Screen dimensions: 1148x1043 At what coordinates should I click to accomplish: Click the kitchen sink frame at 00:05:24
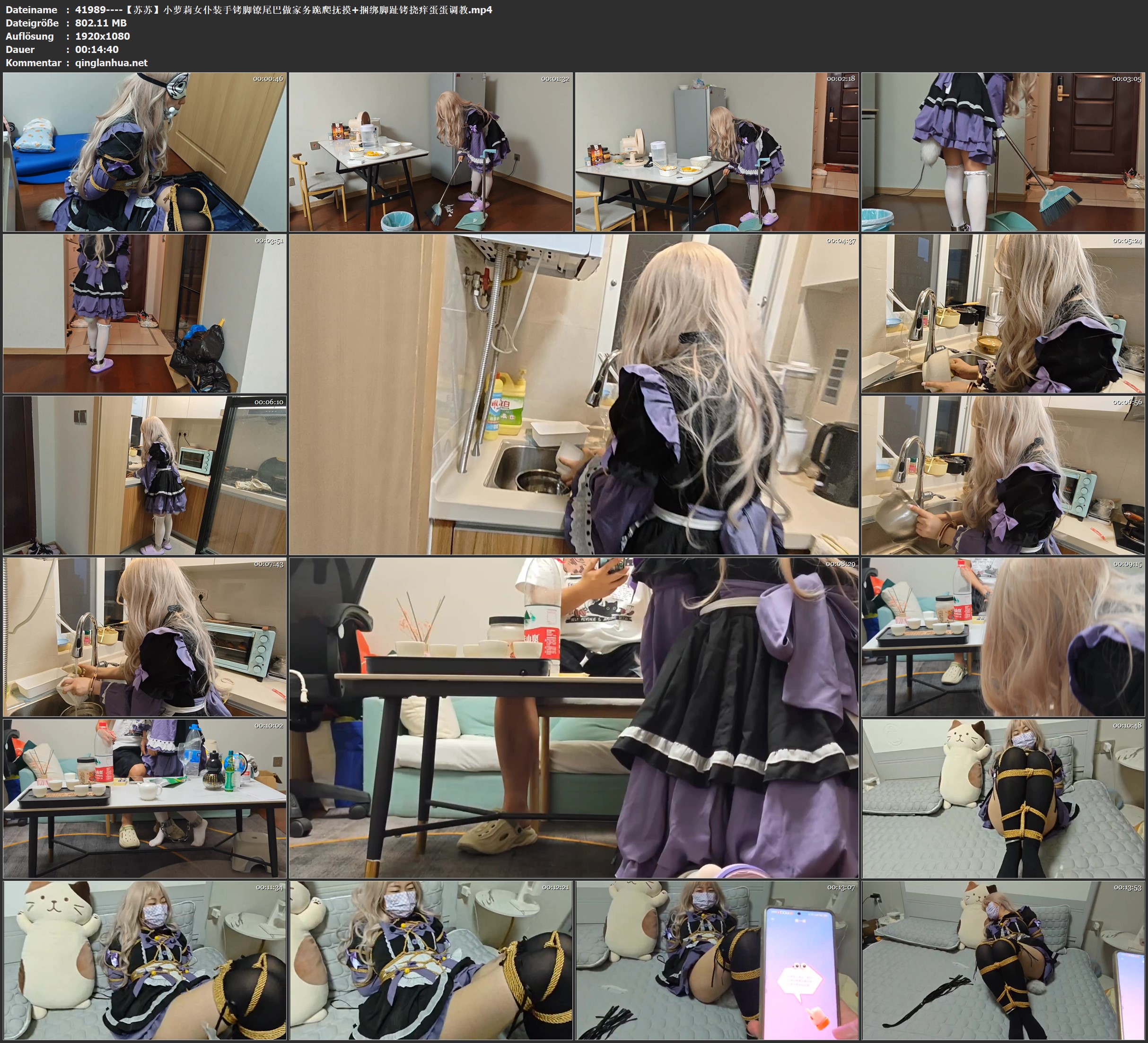click(x=1003, y=313)
